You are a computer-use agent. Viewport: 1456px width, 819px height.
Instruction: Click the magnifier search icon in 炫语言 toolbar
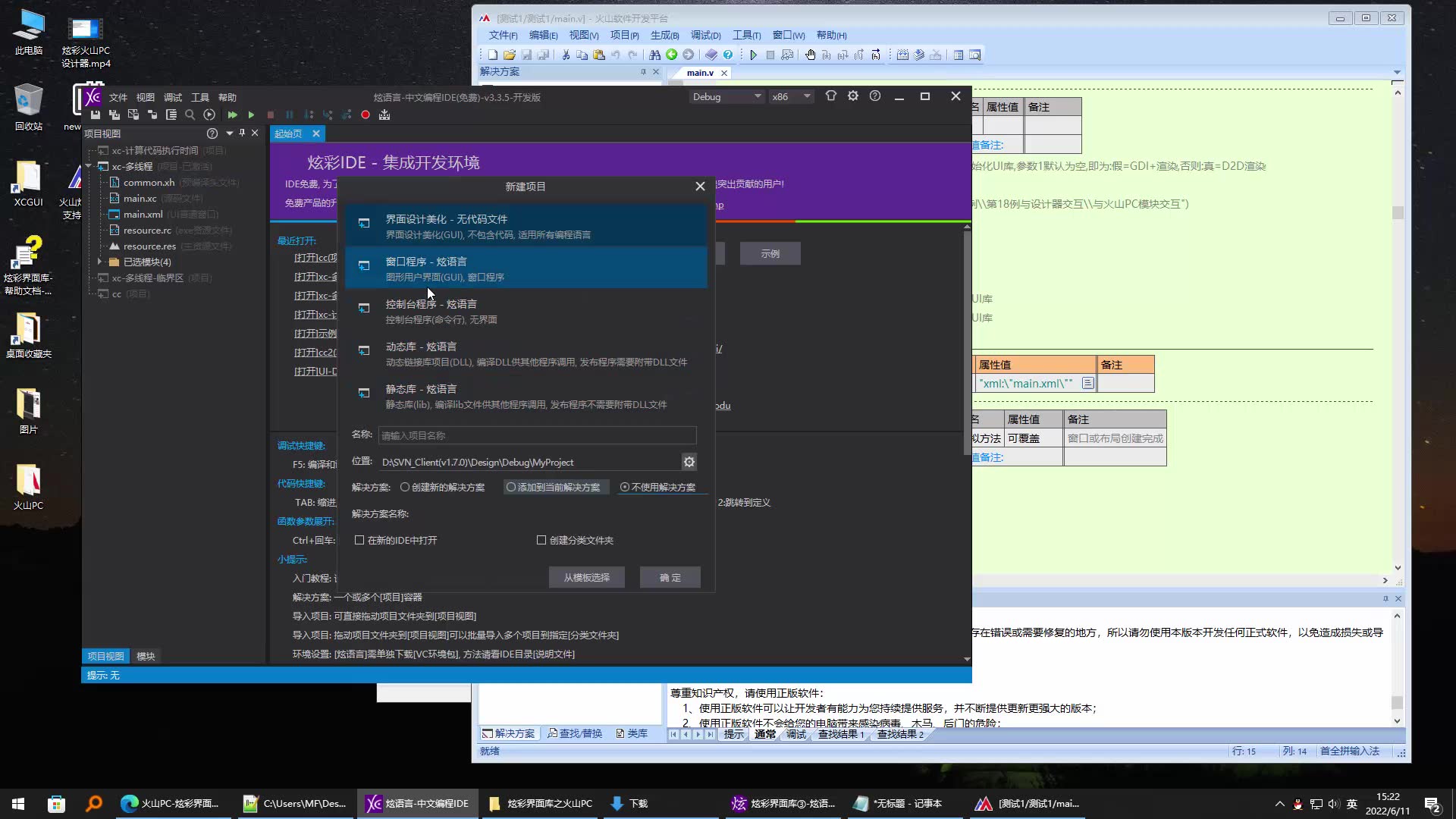tap(190, 115)
